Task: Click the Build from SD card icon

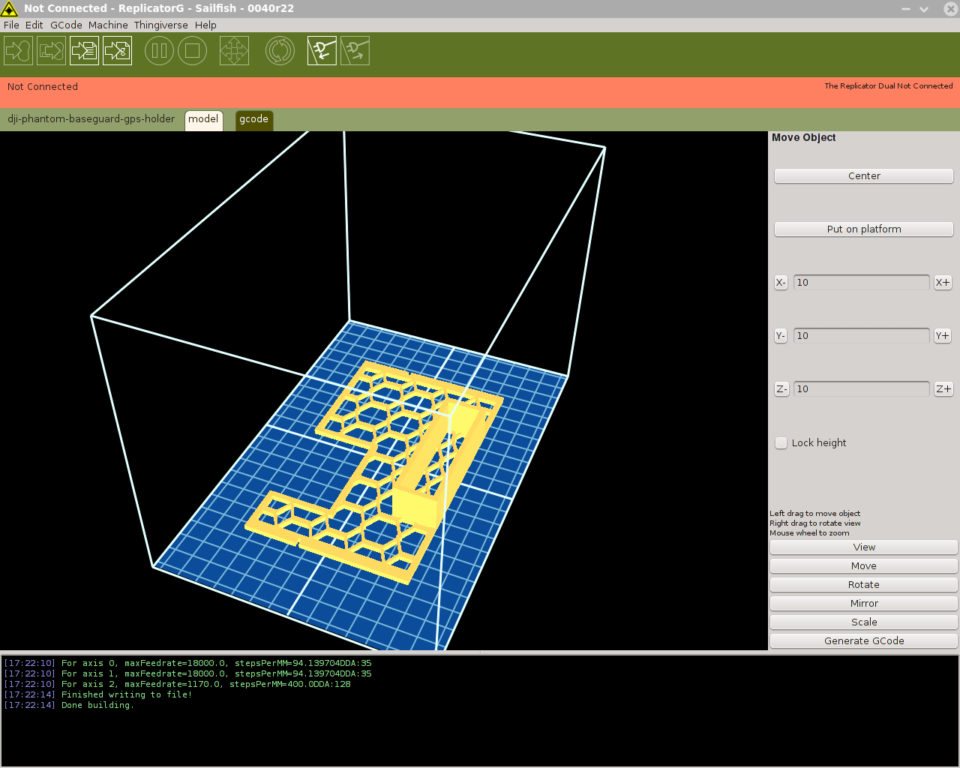Action: (x=51, y=51)
